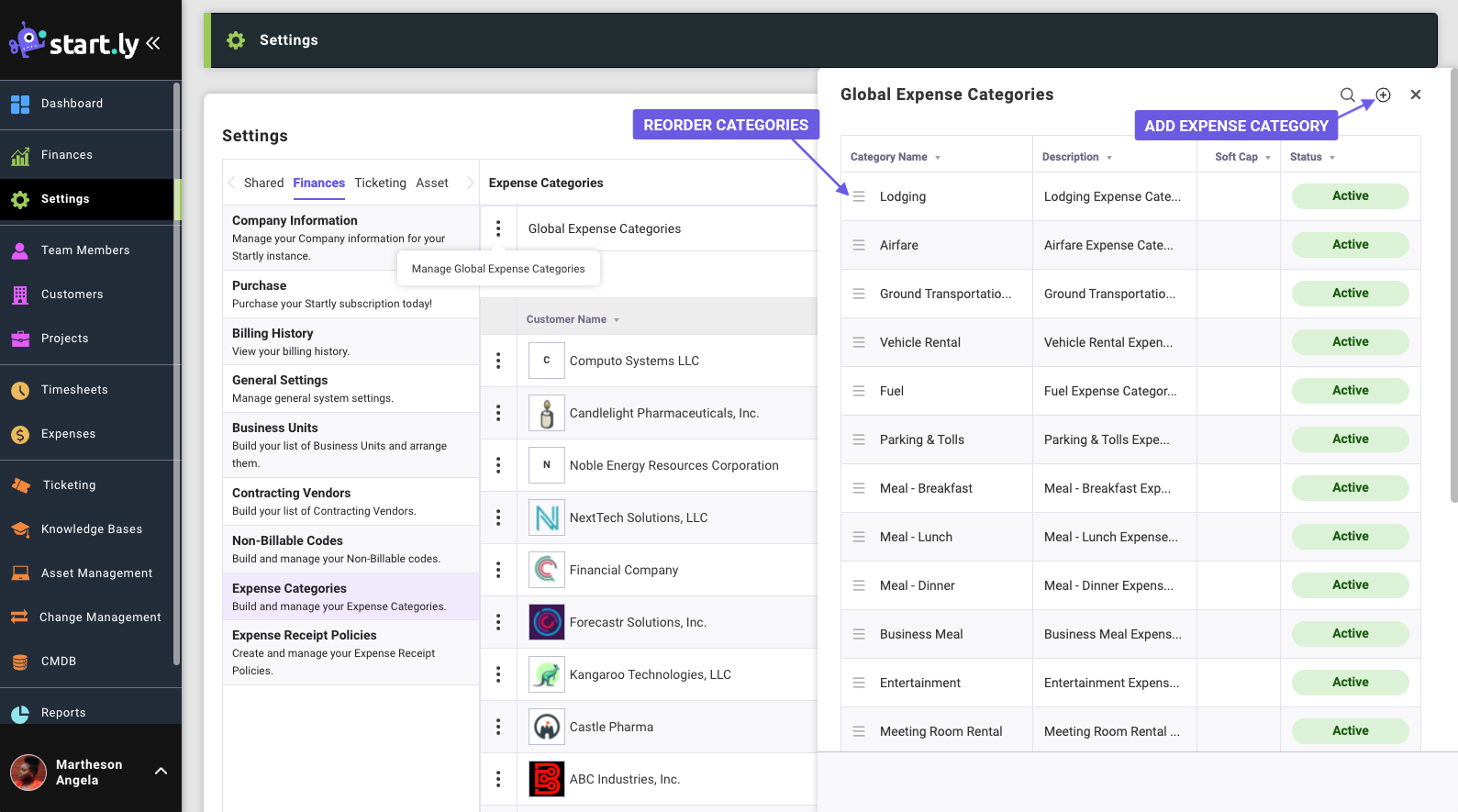Image resolution: width=1458 pixels, height=812 pixels.
Task: Click the search icon in Global Expense Categories
Action: click(x=1347, y=95)
